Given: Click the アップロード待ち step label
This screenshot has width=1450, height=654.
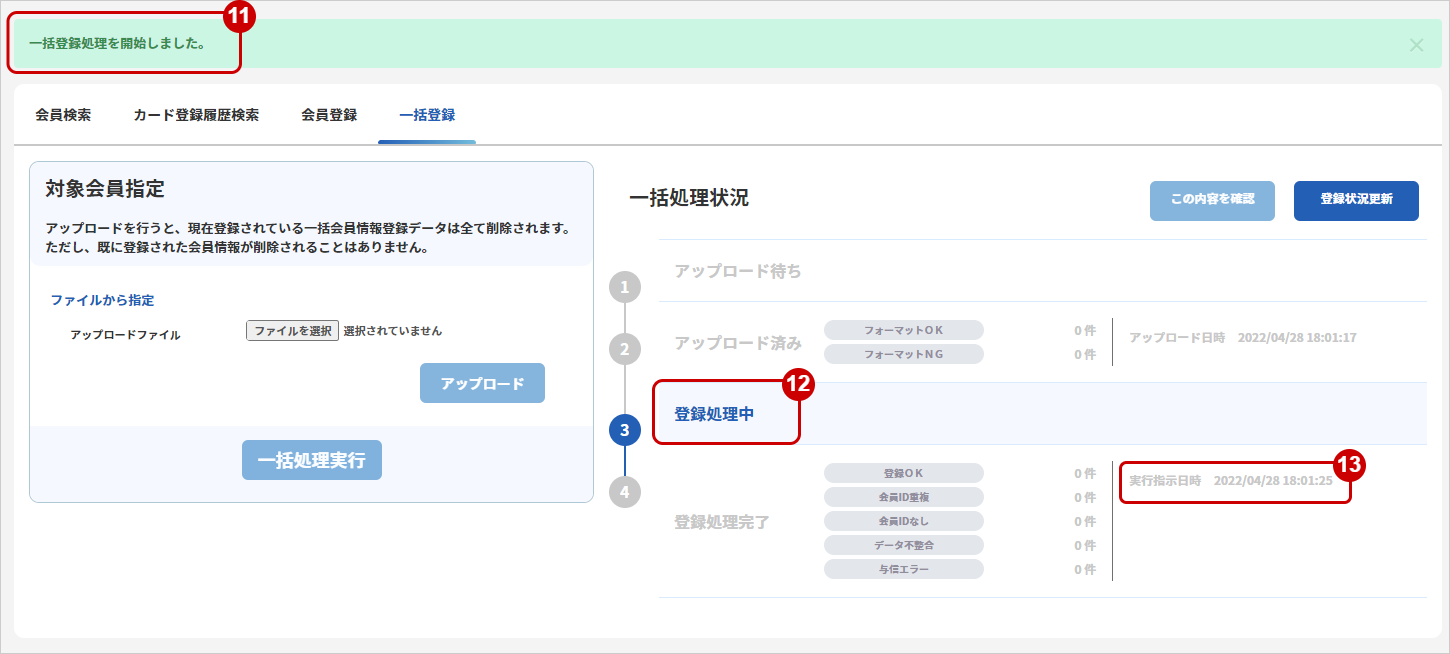Looking at the screenshot, I should pyautogui.click(x=738, y=271).
